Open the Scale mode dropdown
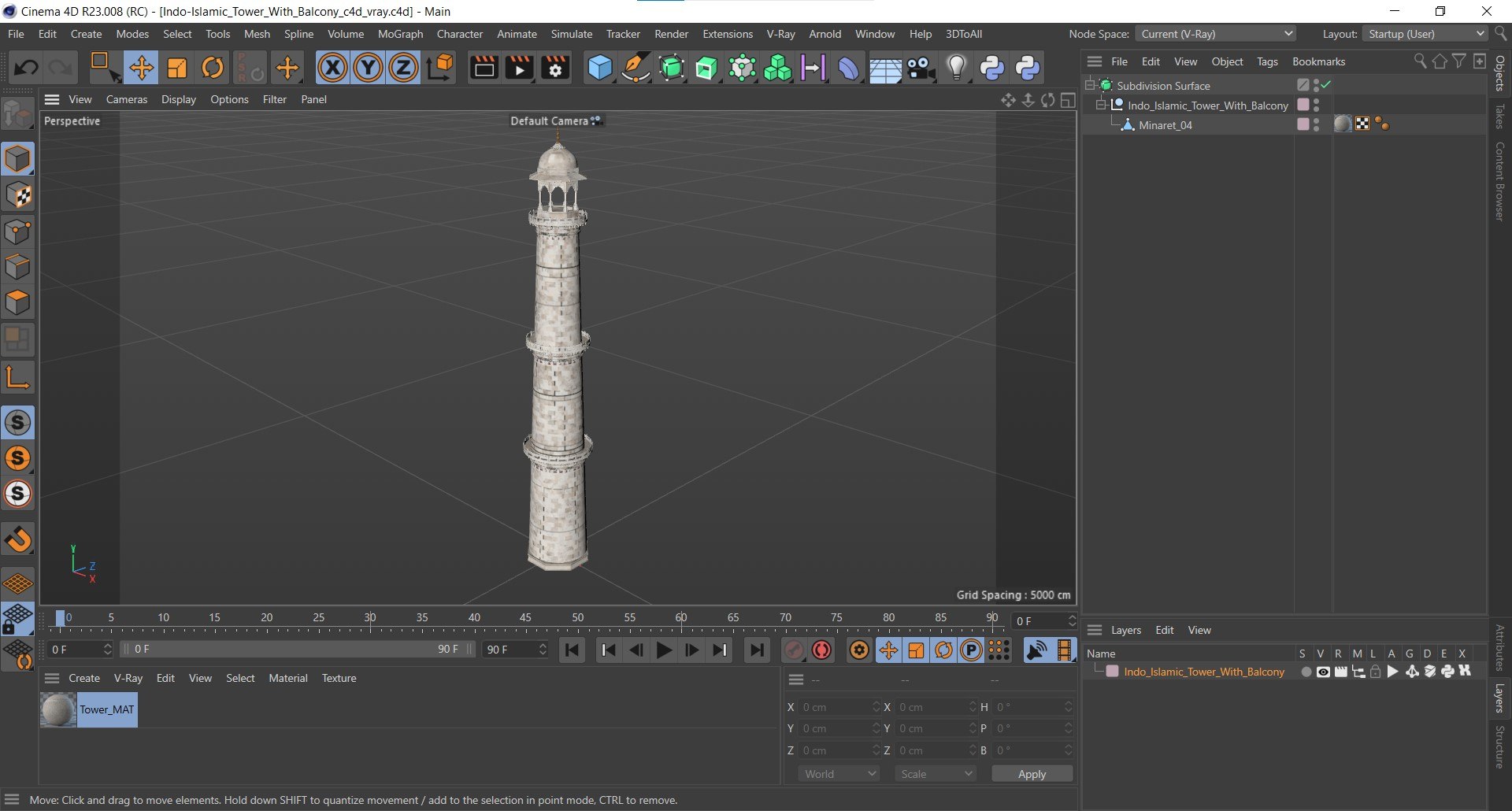Screen dimensions: 1512x811 coord(936,774)
